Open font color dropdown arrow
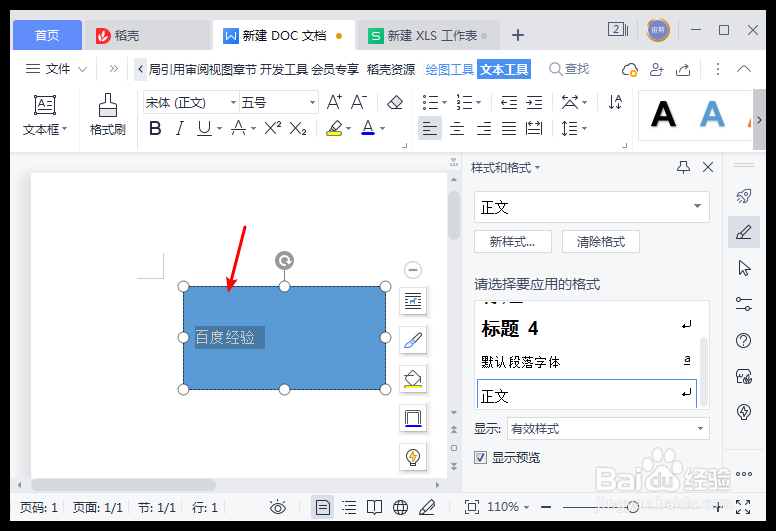Viewport: 776px width, 531px height. point(383,129)
